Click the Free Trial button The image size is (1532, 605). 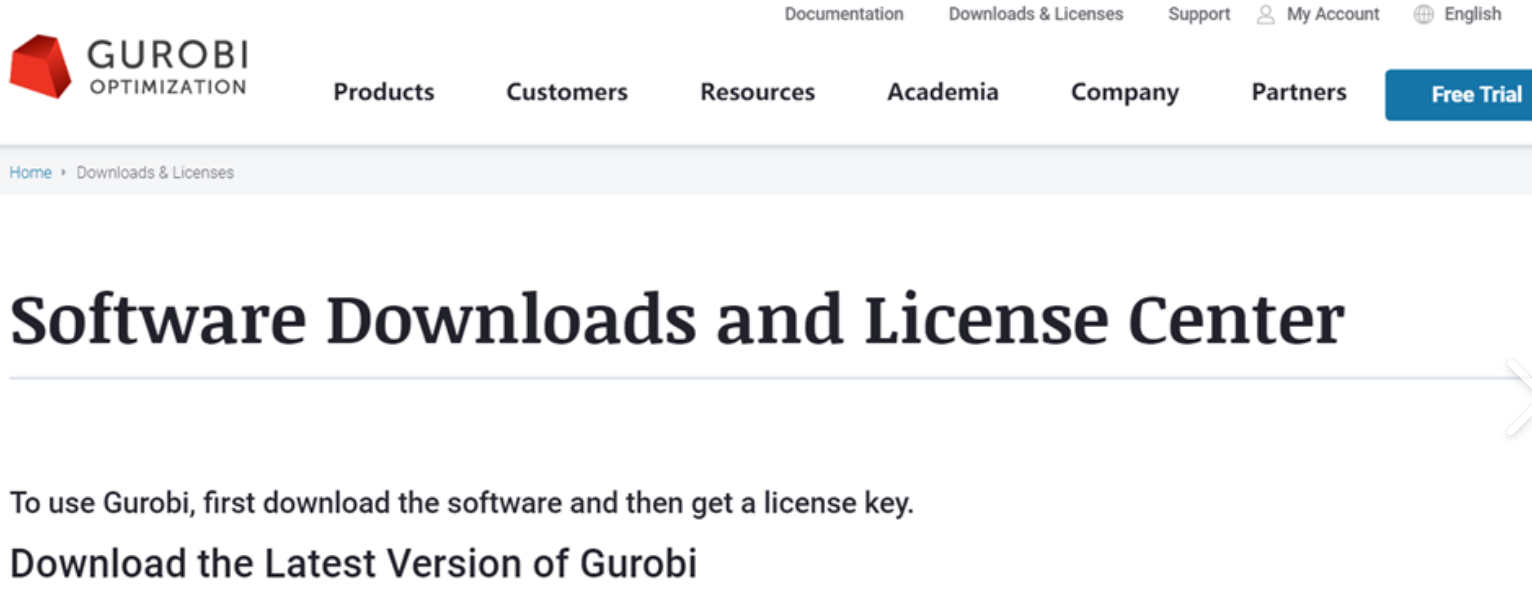[x=1458, y=95]
